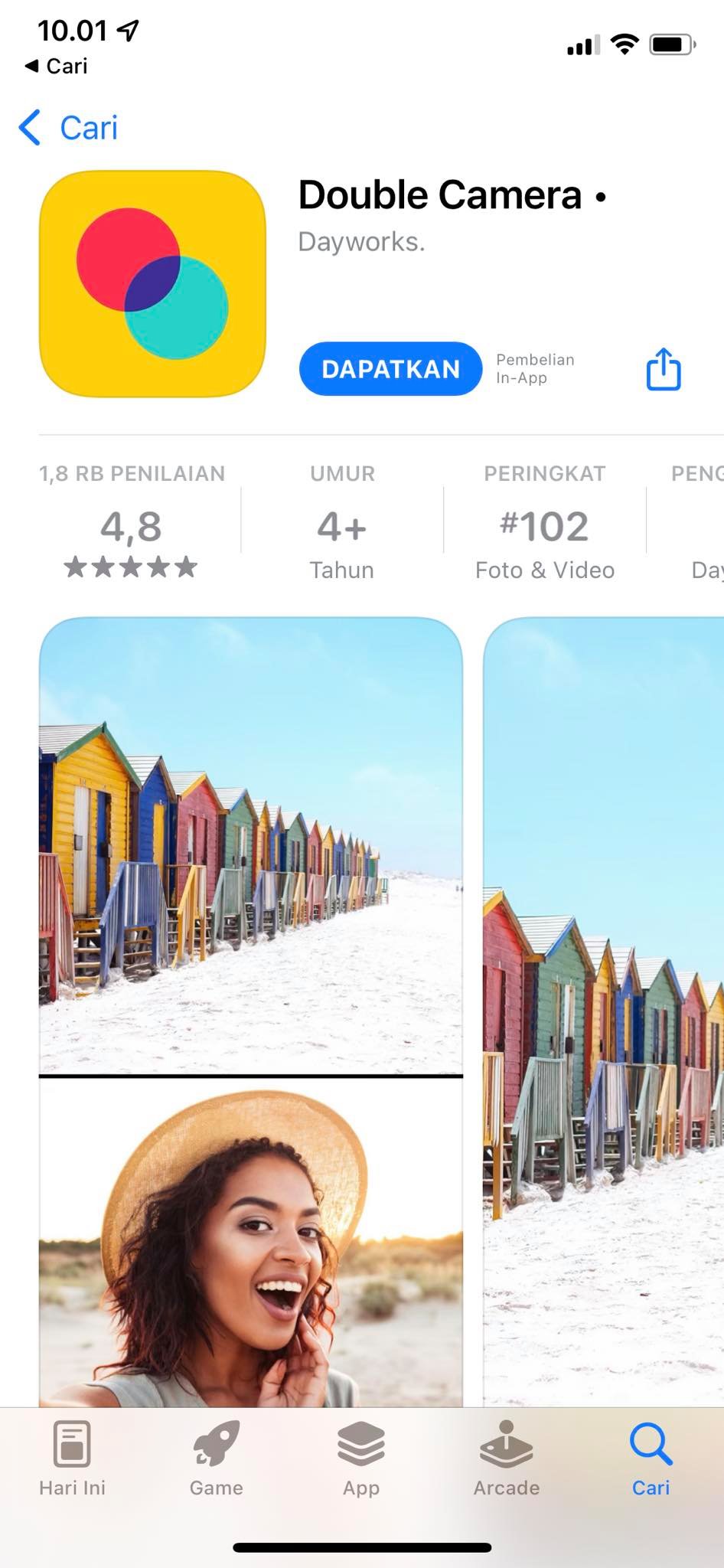Viewport: 724px width, 1568px height.
Task: Tap the location arrow near clock
Action: (128, 31)
